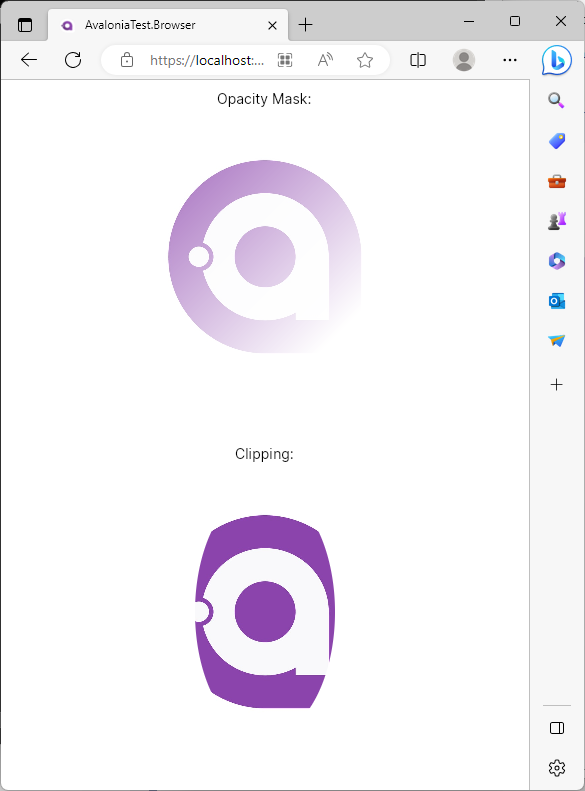Viewport: 585px width, 791px height.
Task: Open the Games chess pieces icon
Action: [557, 221]
